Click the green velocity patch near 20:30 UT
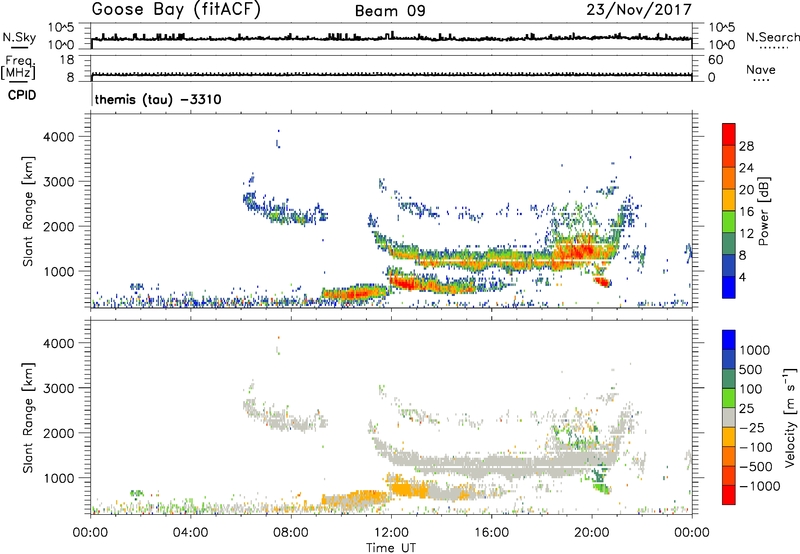The width and height of the screenshot is (800, 554). tap(602, 488)
